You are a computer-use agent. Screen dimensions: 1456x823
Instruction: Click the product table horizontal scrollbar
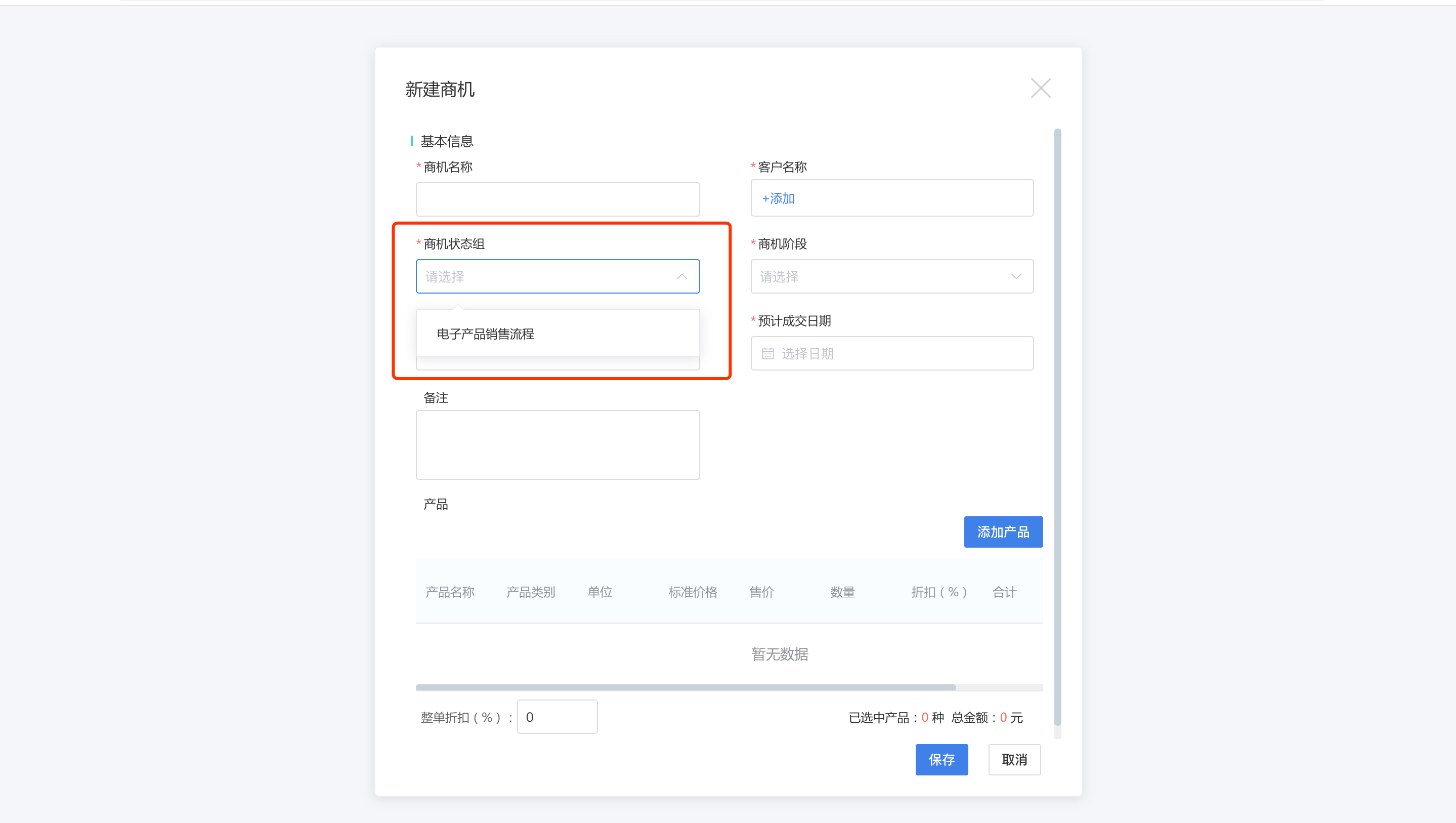tap(686, 688)
